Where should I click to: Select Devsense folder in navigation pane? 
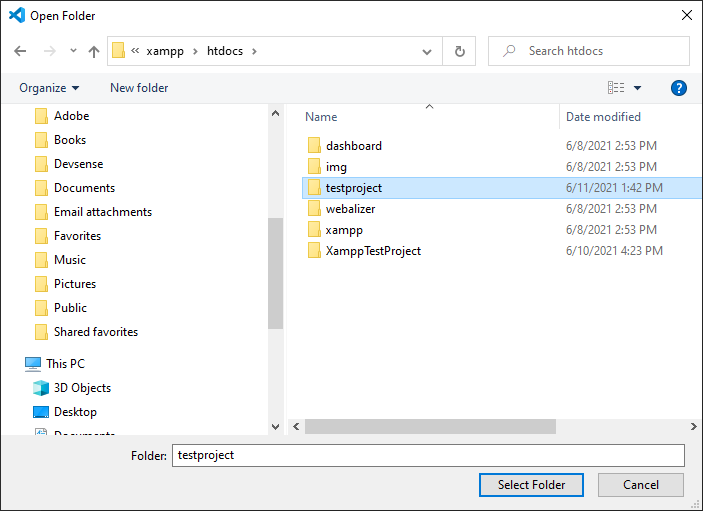[78, 164]
